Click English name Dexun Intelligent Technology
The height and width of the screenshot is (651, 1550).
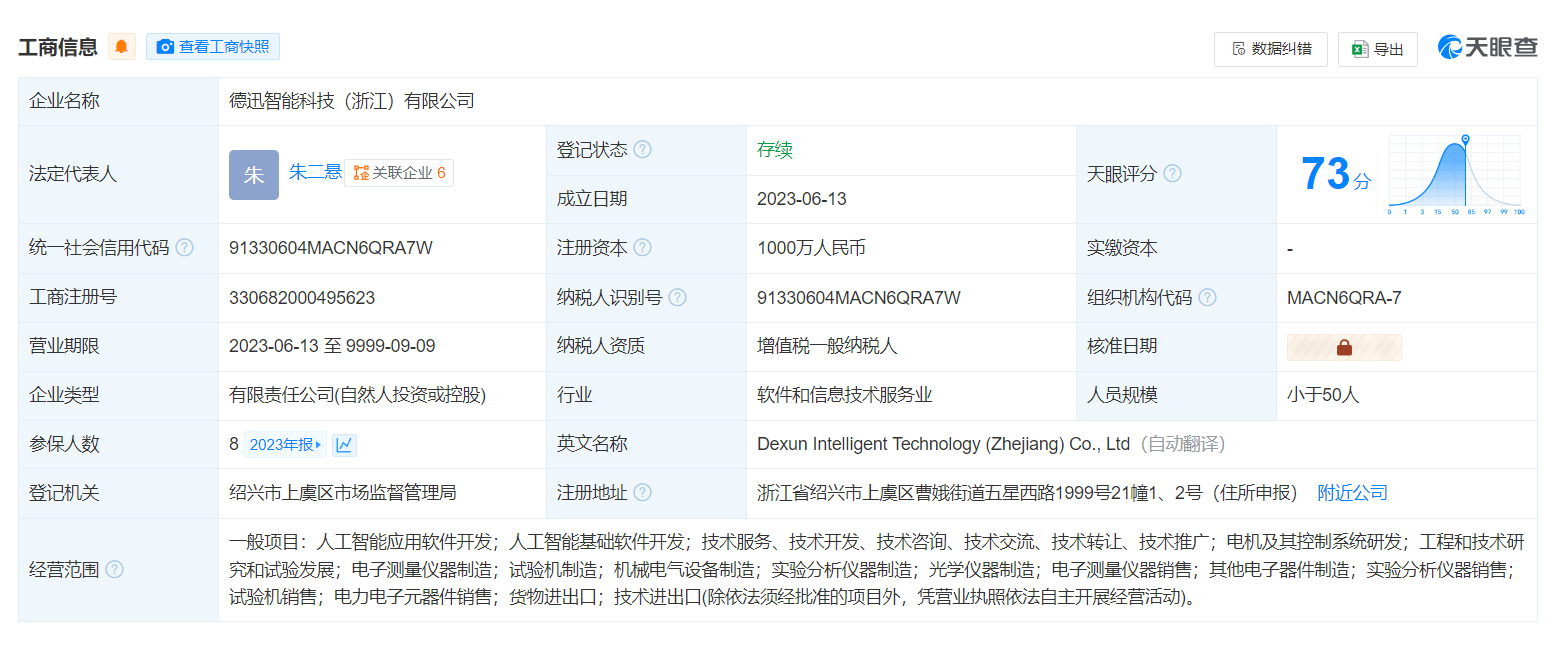click(x=943, y=444)
